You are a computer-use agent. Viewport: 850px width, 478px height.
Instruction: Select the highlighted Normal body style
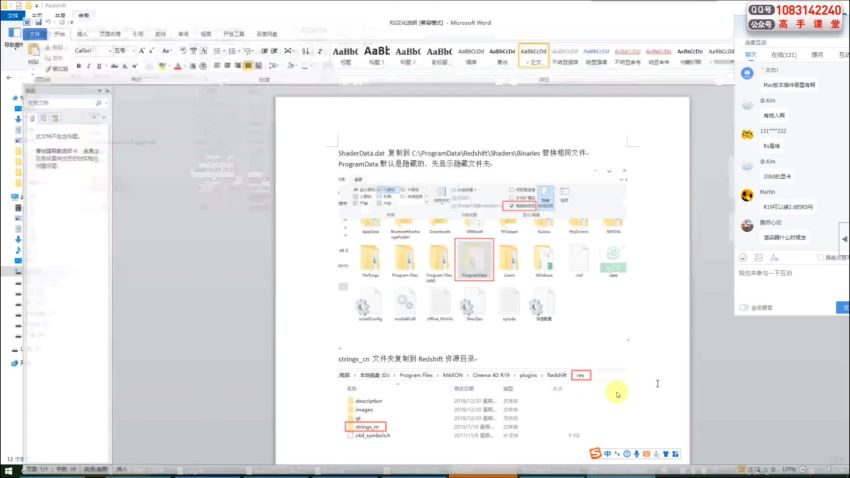(x=533, y=55)
